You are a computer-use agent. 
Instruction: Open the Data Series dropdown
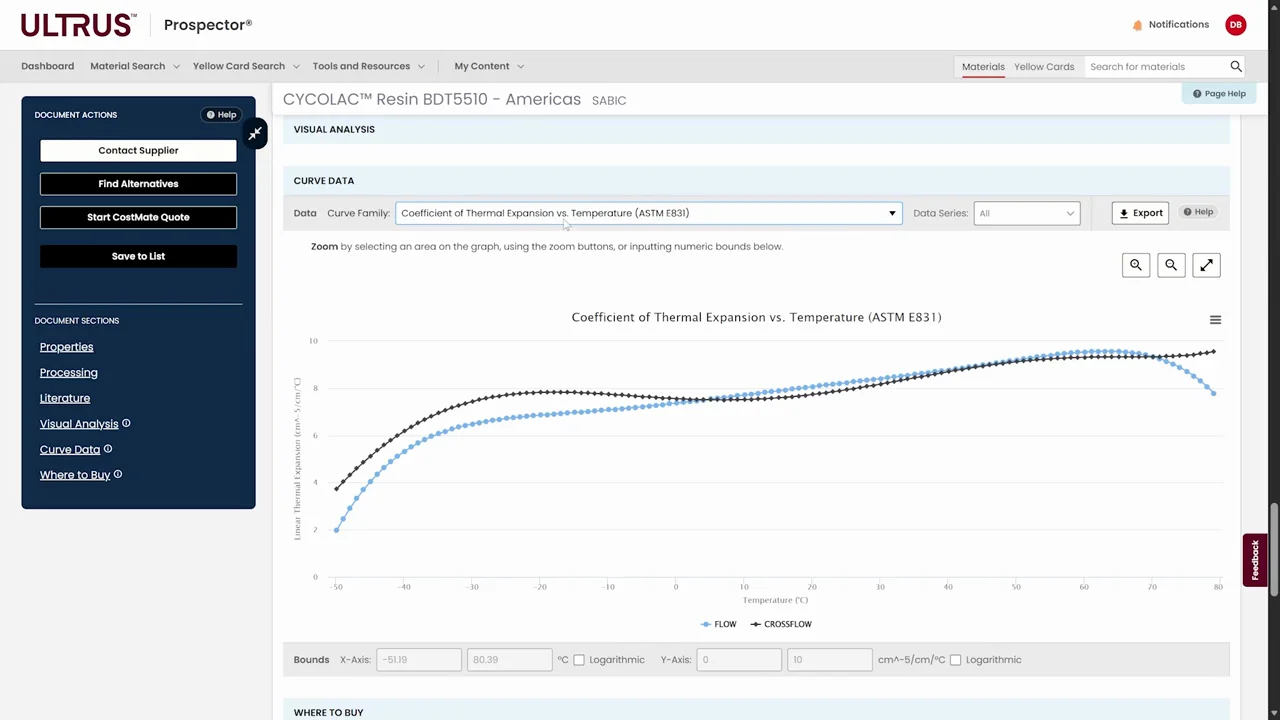(1027, 213)
